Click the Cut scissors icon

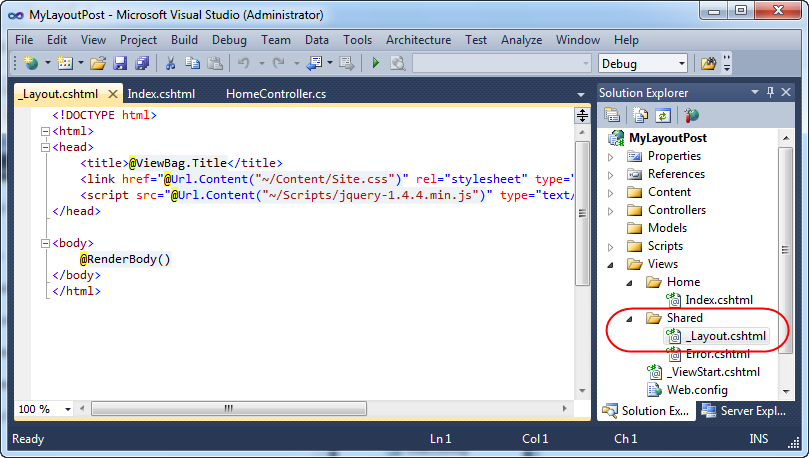pyautogui.click(x=170, y=63)
